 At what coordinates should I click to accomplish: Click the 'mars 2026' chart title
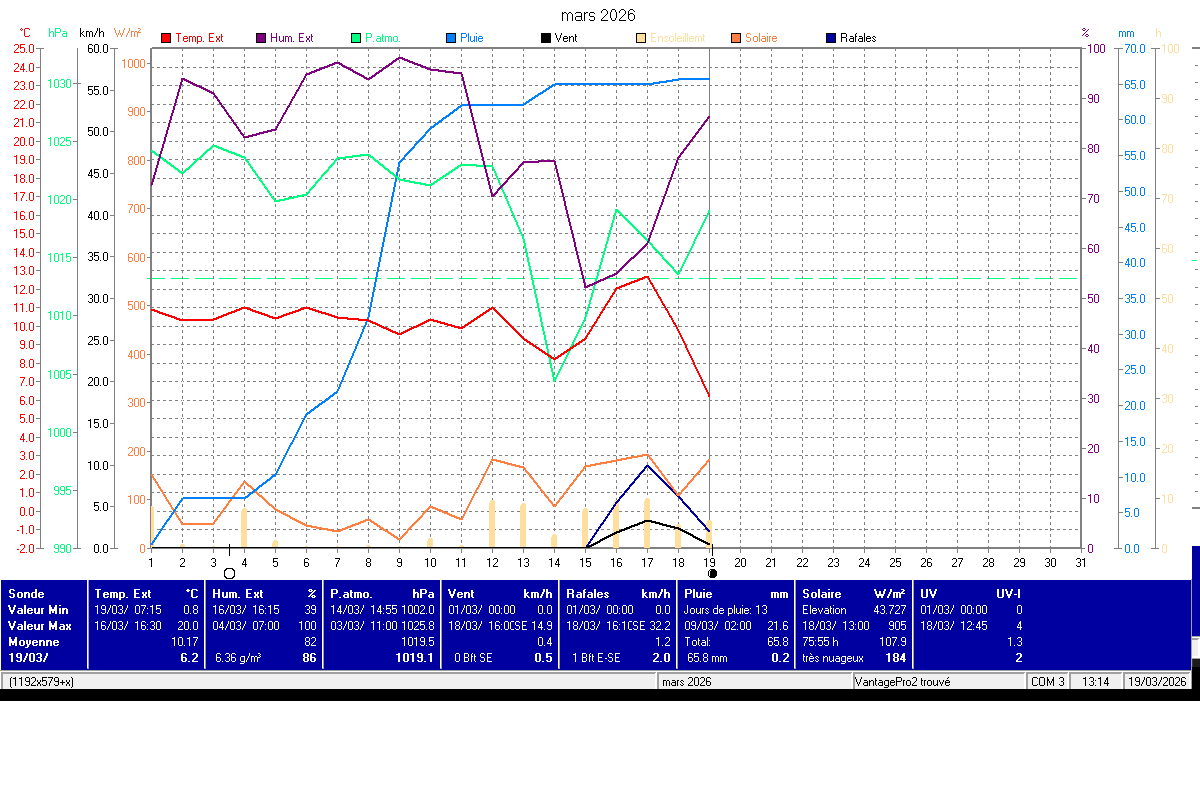tap(597, 15)
